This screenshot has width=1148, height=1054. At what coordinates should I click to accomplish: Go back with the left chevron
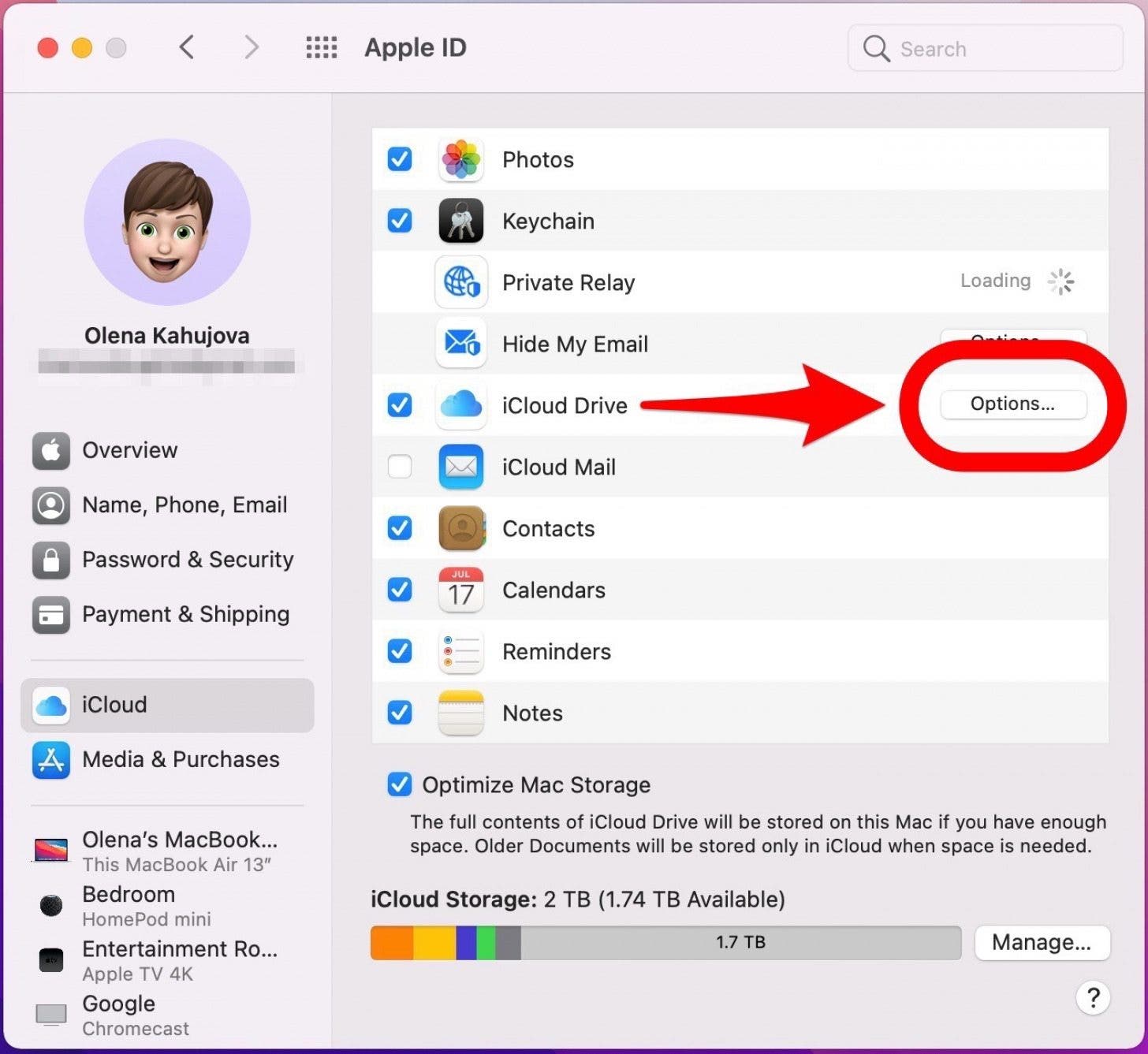[187, 48]
